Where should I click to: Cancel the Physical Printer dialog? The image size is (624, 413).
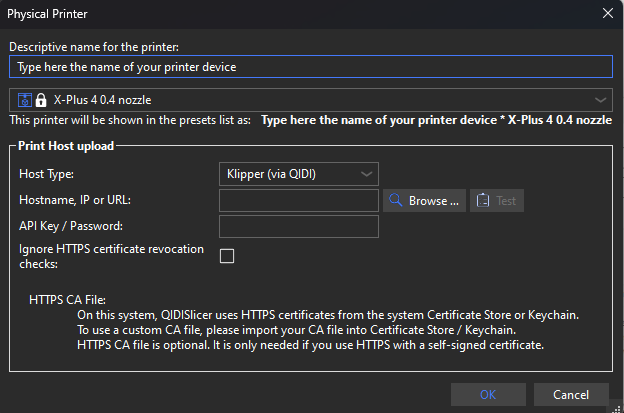tap(571, 395)
